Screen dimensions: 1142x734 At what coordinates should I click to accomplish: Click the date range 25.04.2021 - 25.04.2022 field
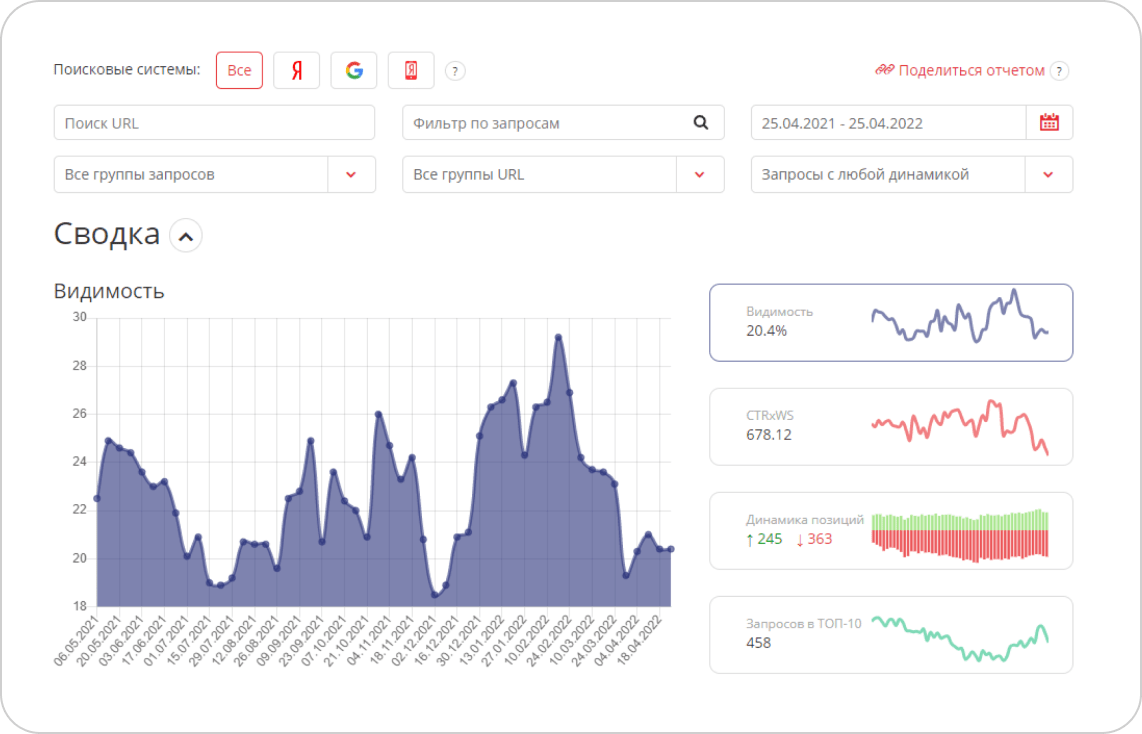coord(889,122)
